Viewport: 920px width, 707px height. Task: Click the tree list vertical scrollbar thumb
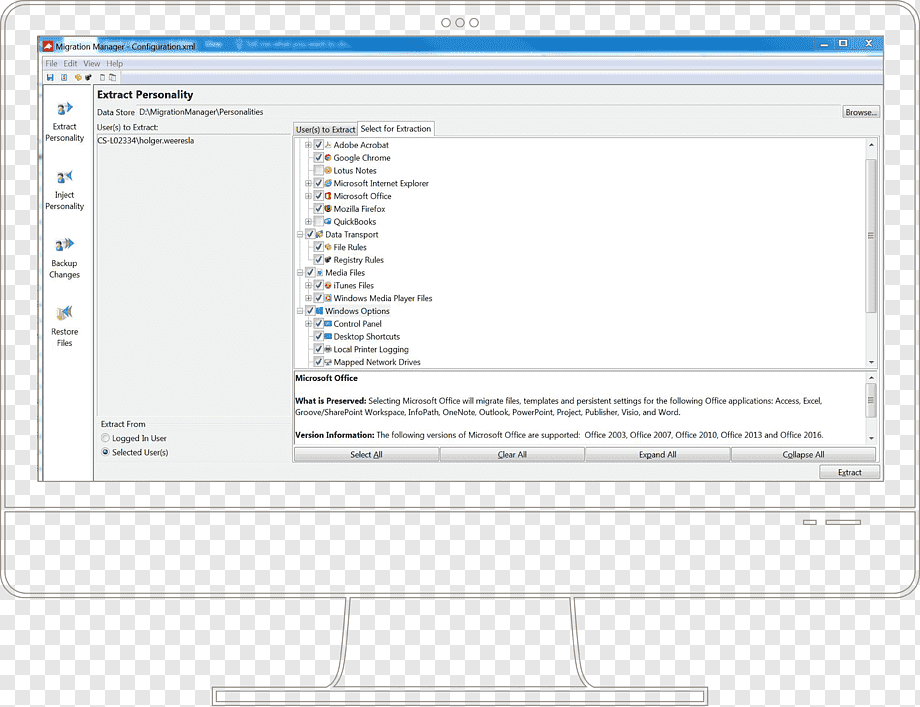point(871,236)
